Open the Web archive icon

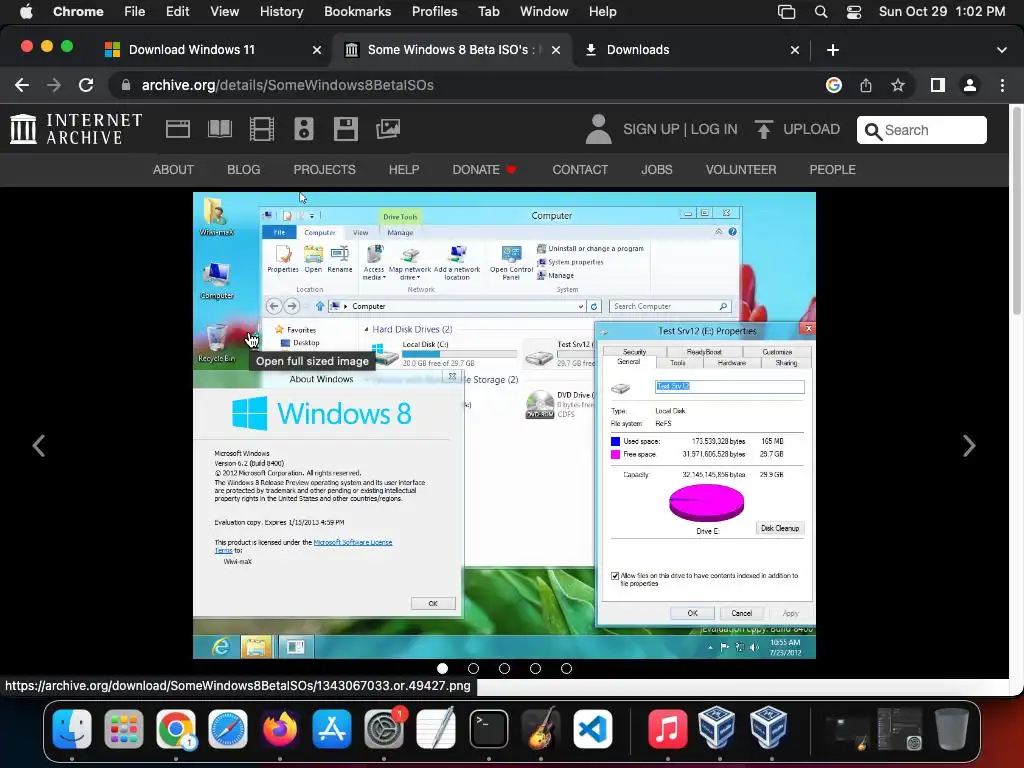178,129
